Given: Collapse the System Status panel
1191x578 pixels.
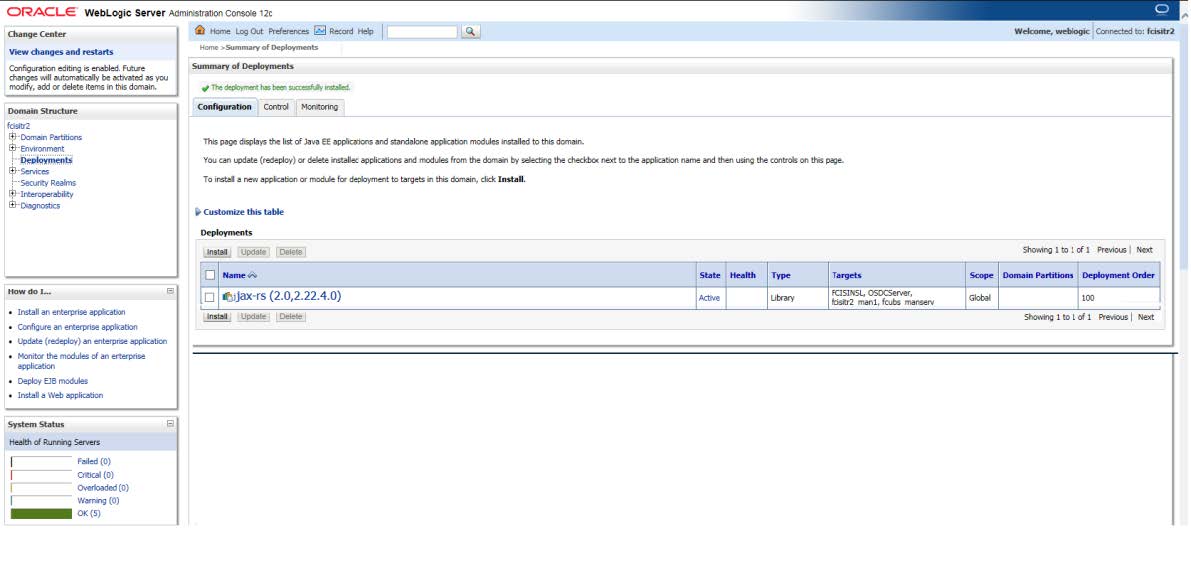Looking at the screenshot, I should [x=170, y=424].
